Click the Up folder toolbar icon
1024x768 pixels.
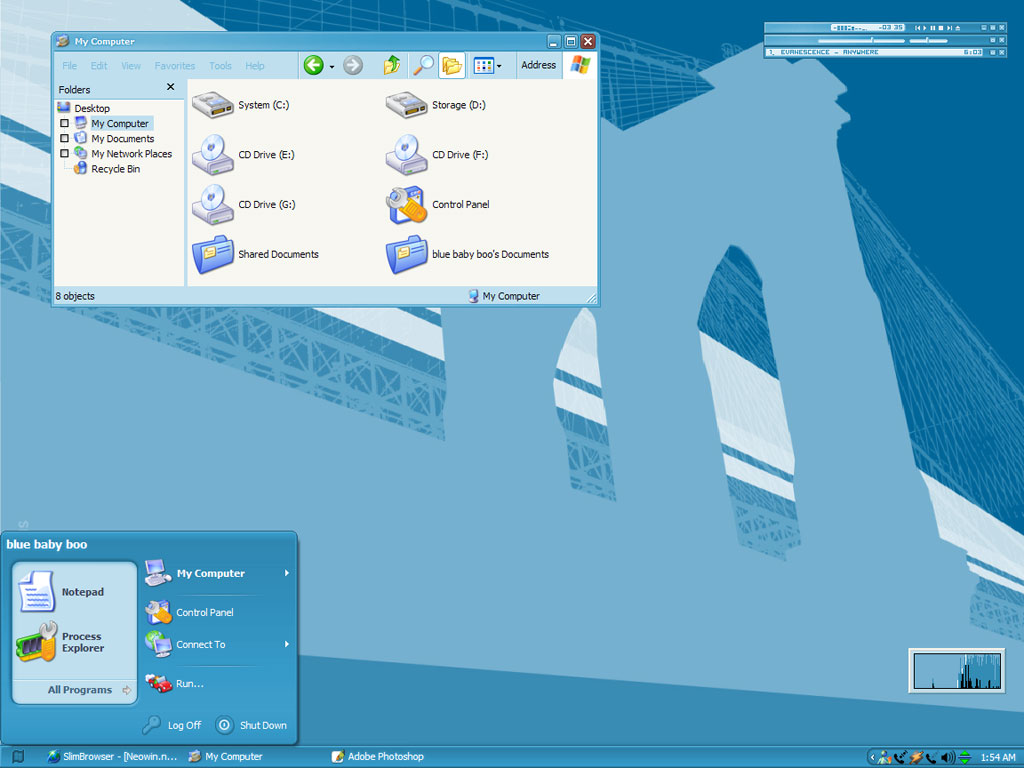pos(392,66)
